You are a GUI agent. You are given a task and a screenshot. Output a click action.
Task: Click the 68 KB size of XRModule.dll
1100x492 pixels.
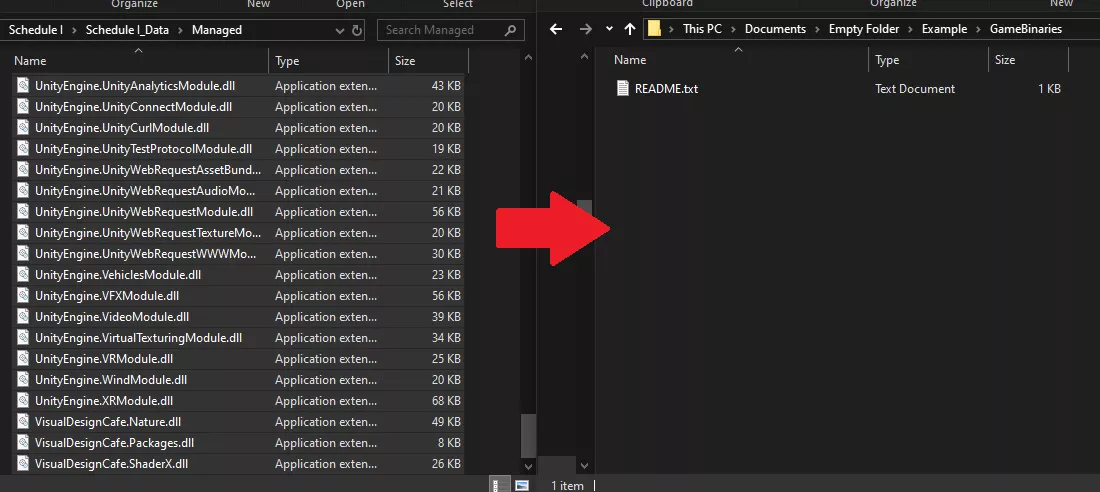pyautogui.click(x=447, y=401)
